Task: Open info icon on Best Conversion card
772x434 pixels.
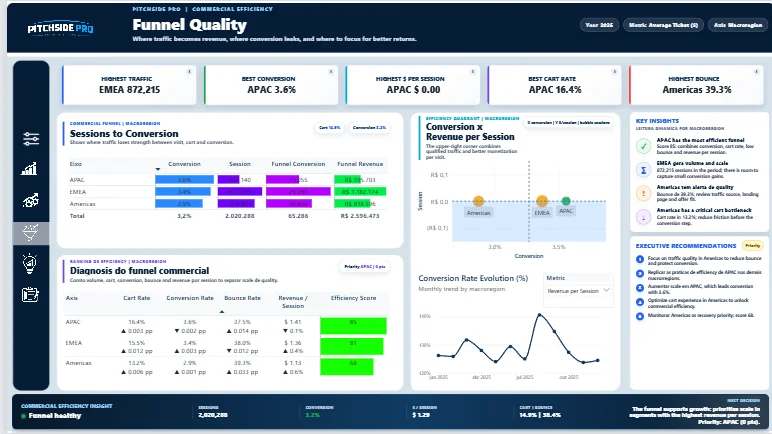Action: (331, 72)
